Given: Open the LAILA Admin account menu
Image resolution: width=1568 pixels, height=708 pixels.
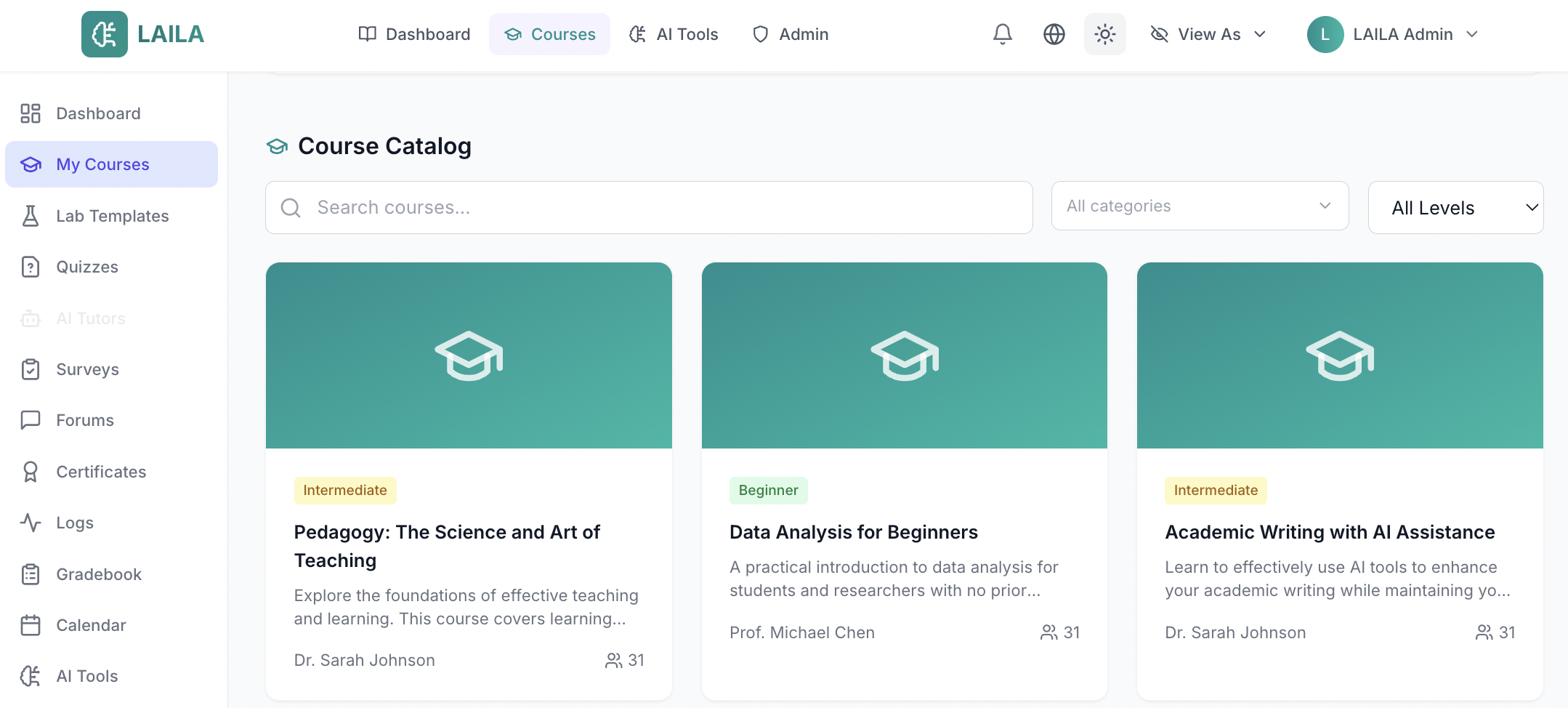Looking at the screenshot, I should click(1393, 34).
